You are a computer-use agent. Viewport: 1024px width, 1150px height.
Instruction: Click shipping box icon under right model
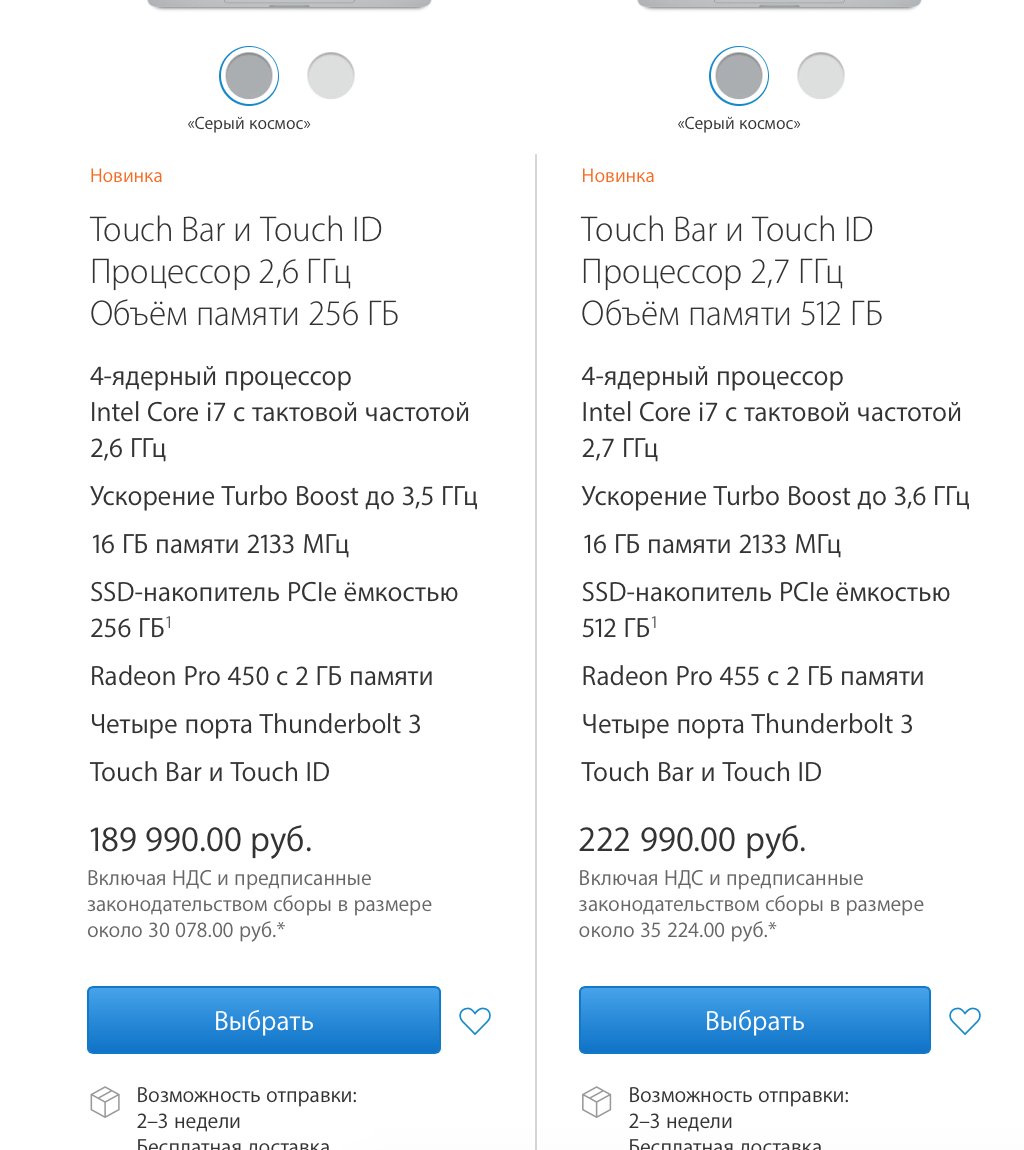tap(596, 1102)
